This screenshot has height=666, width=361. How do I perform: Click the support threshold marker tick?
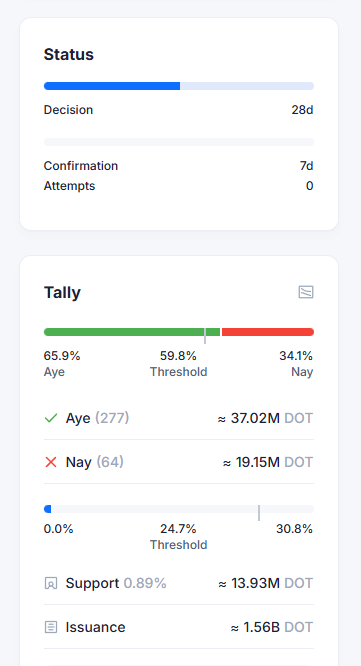pyautogui.click(x=259, y=513)
